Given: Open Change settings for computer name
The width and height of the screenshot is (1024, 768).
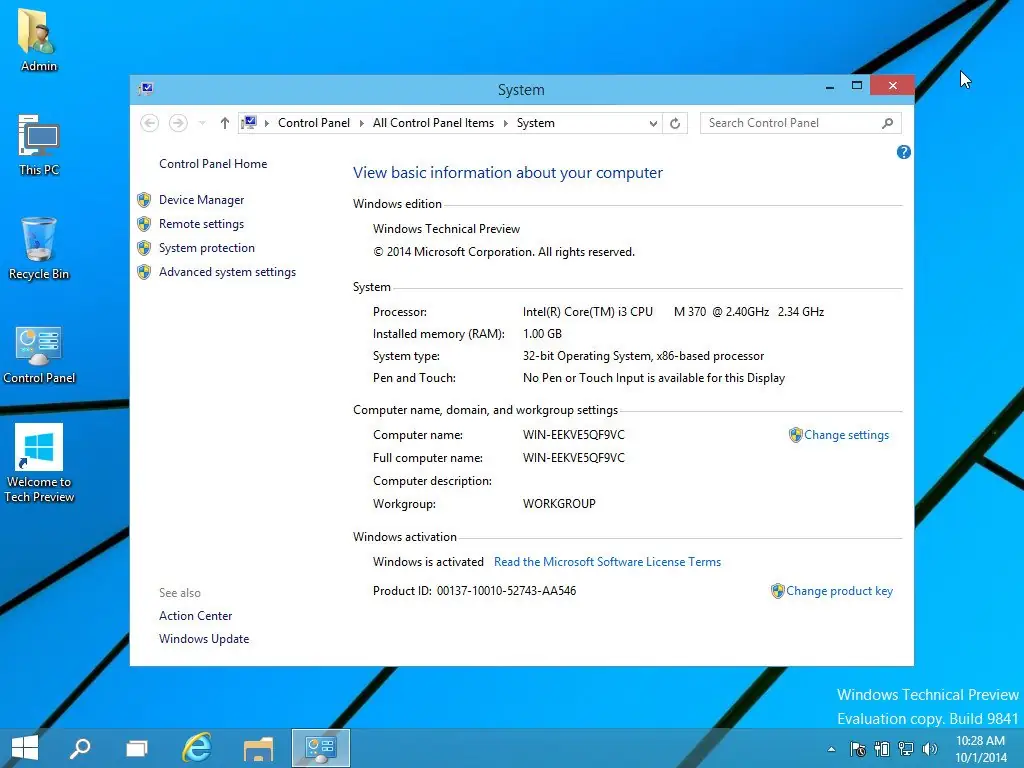Looking at the screenshot, I should pyautogui.click(x=847, y=435).
